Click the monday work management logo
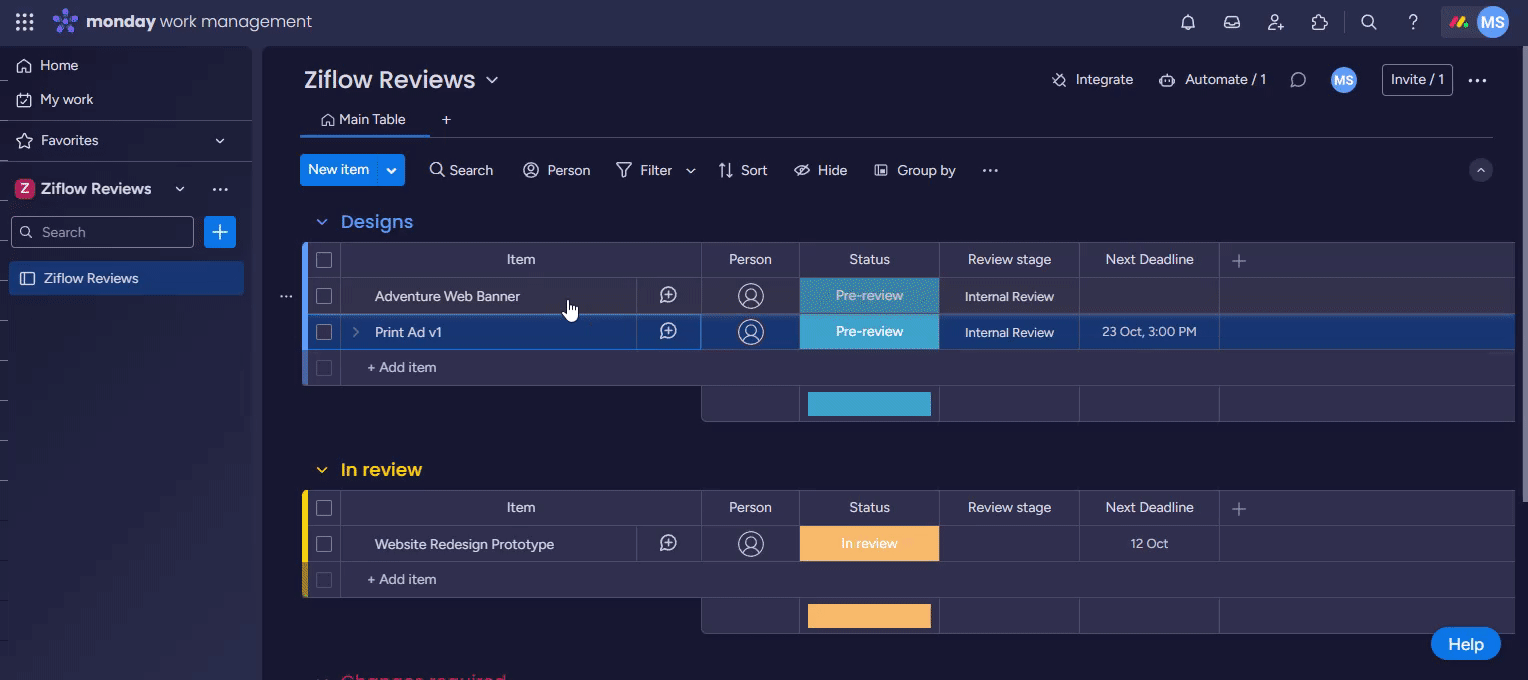Screen dimensions: 1528x680 point(182,22)
